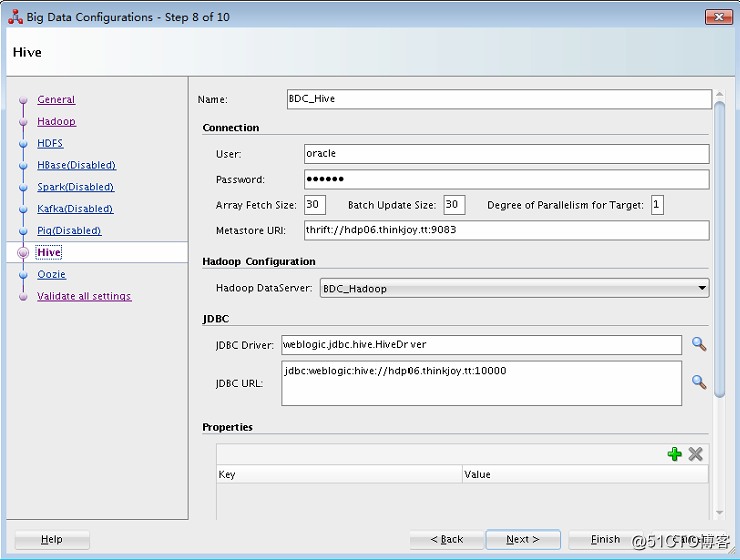Click inside the Password field
The image size is (740, 560).
pyautogui.click(x=507, y=179)
